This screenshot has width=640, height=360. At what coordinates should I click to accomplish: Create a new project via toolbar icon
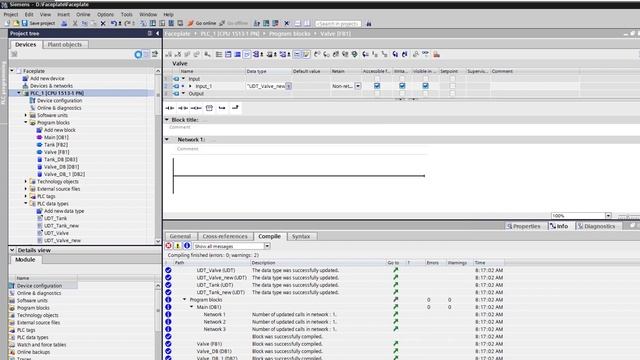click(7, 23)
